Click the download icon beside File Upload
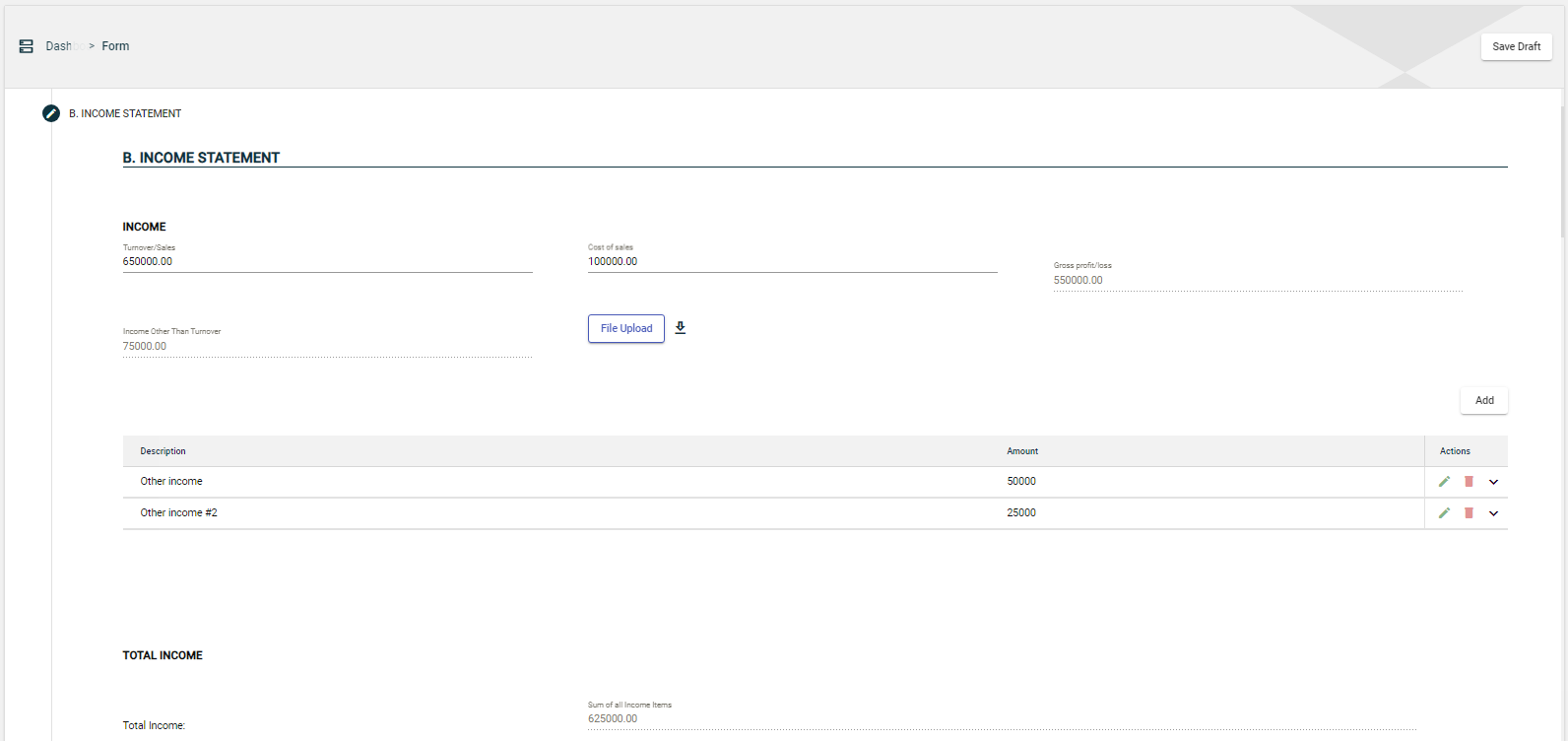Viewport: 1568px width, 741px height. click(680, 328)
